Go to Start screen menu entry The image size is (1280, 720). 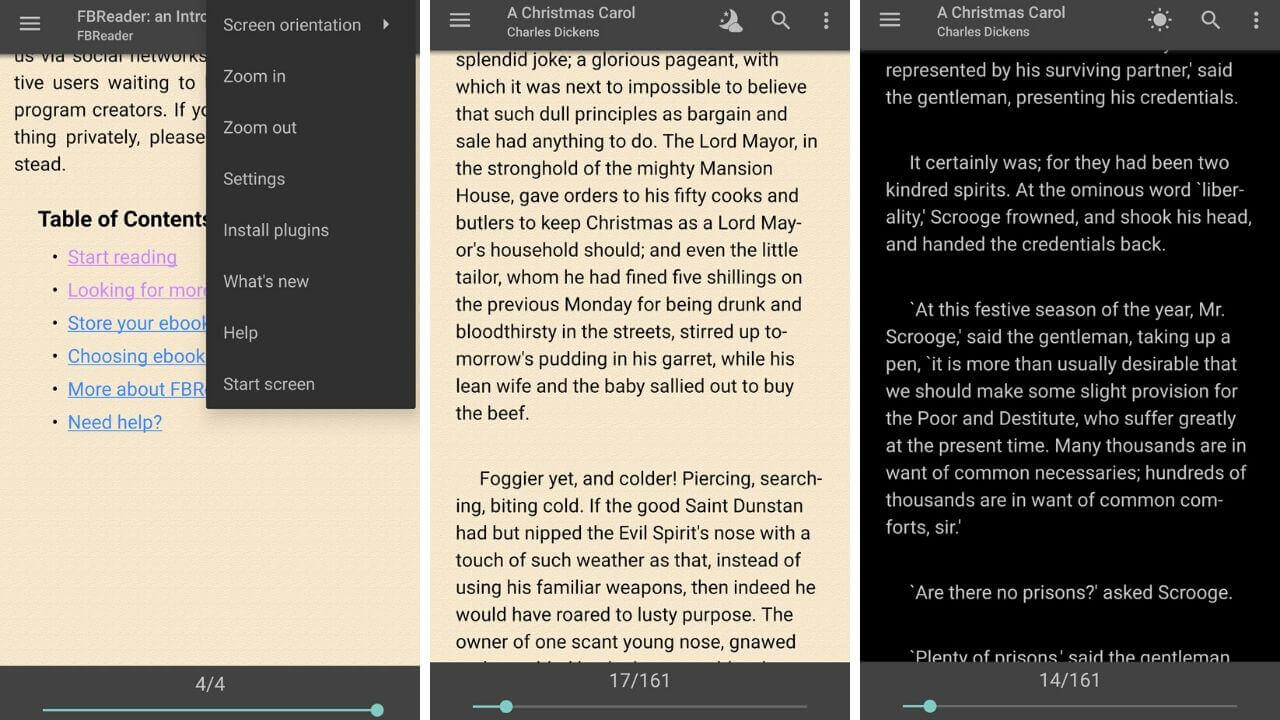311,384
